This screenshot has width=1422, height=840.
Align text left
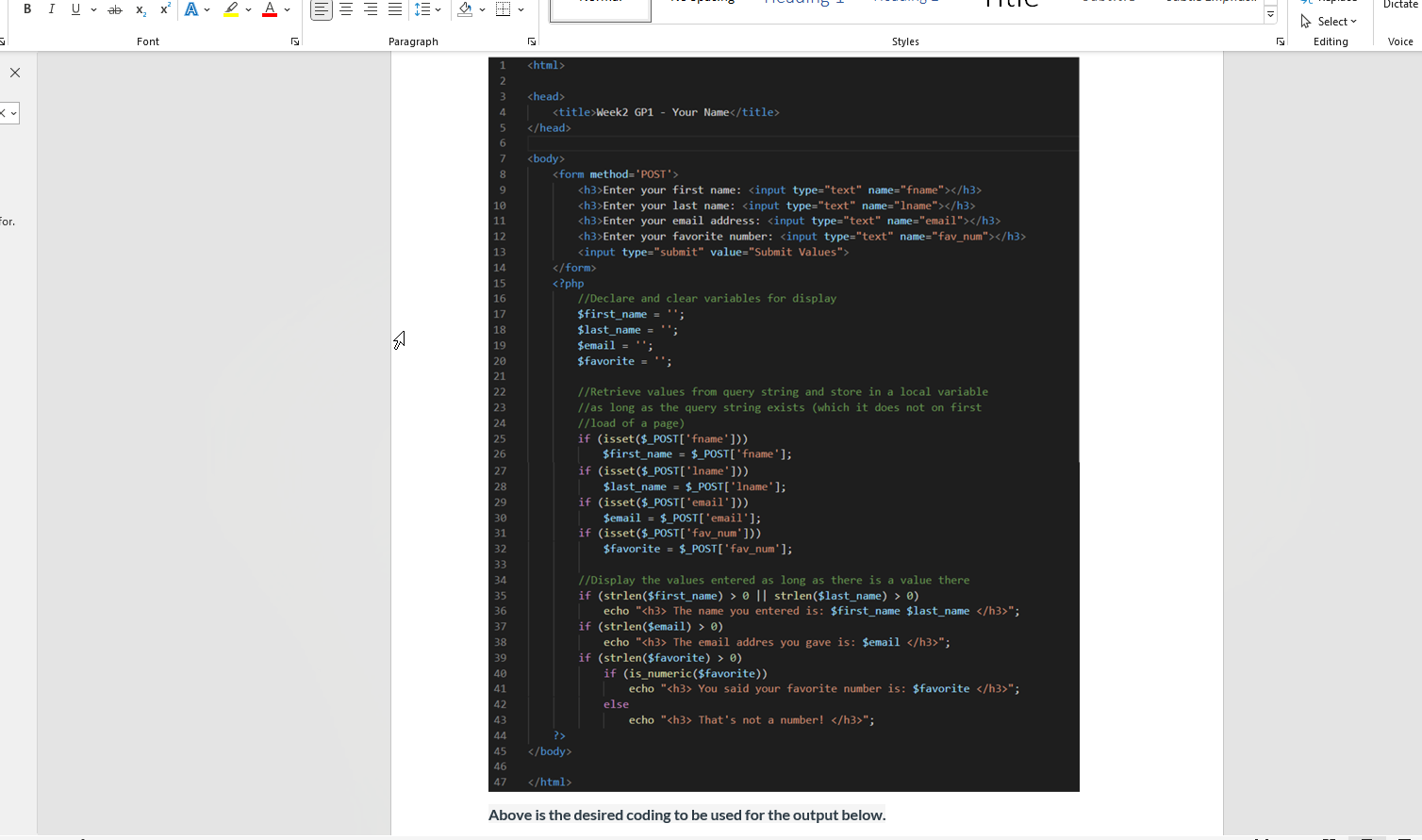(322, 9)
